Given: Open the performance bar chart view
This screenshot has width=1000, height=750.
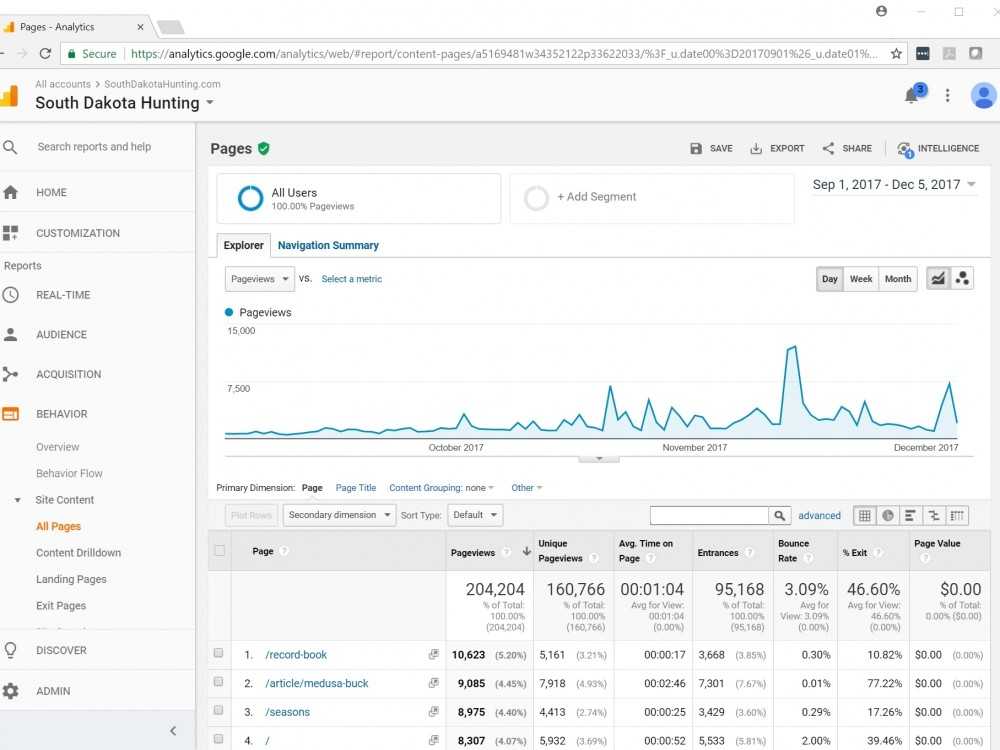Looking at the screenshot, I should click(x=910, y=515).
